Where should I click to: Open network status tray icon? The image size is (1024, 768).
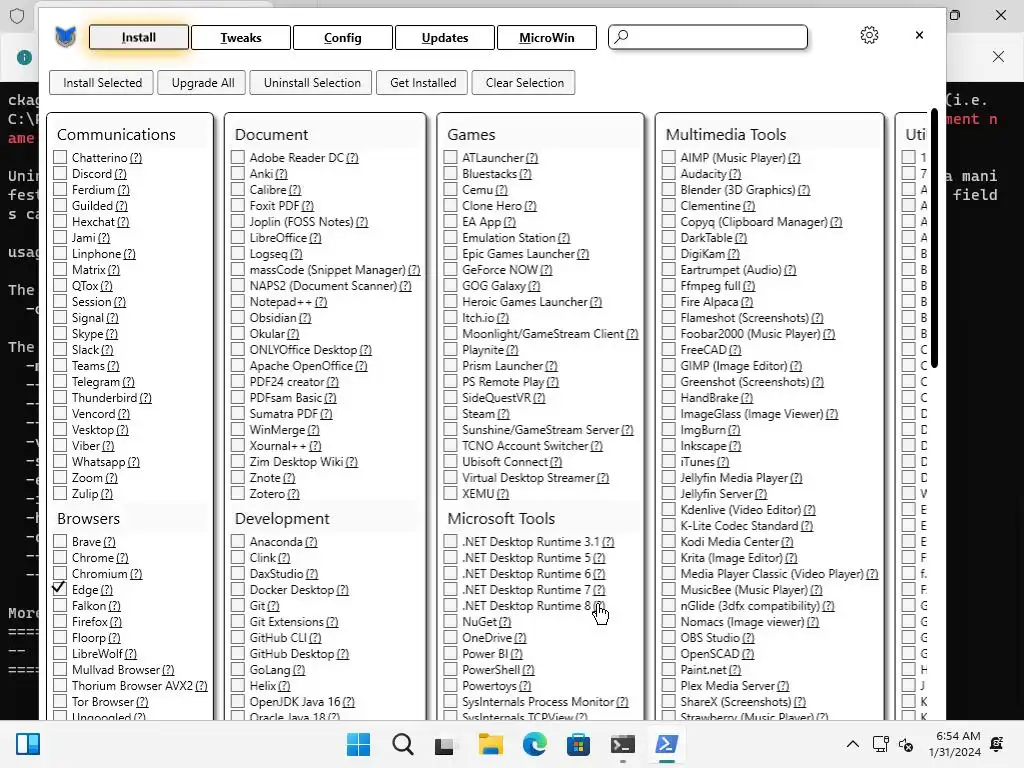tap(880, 744)
